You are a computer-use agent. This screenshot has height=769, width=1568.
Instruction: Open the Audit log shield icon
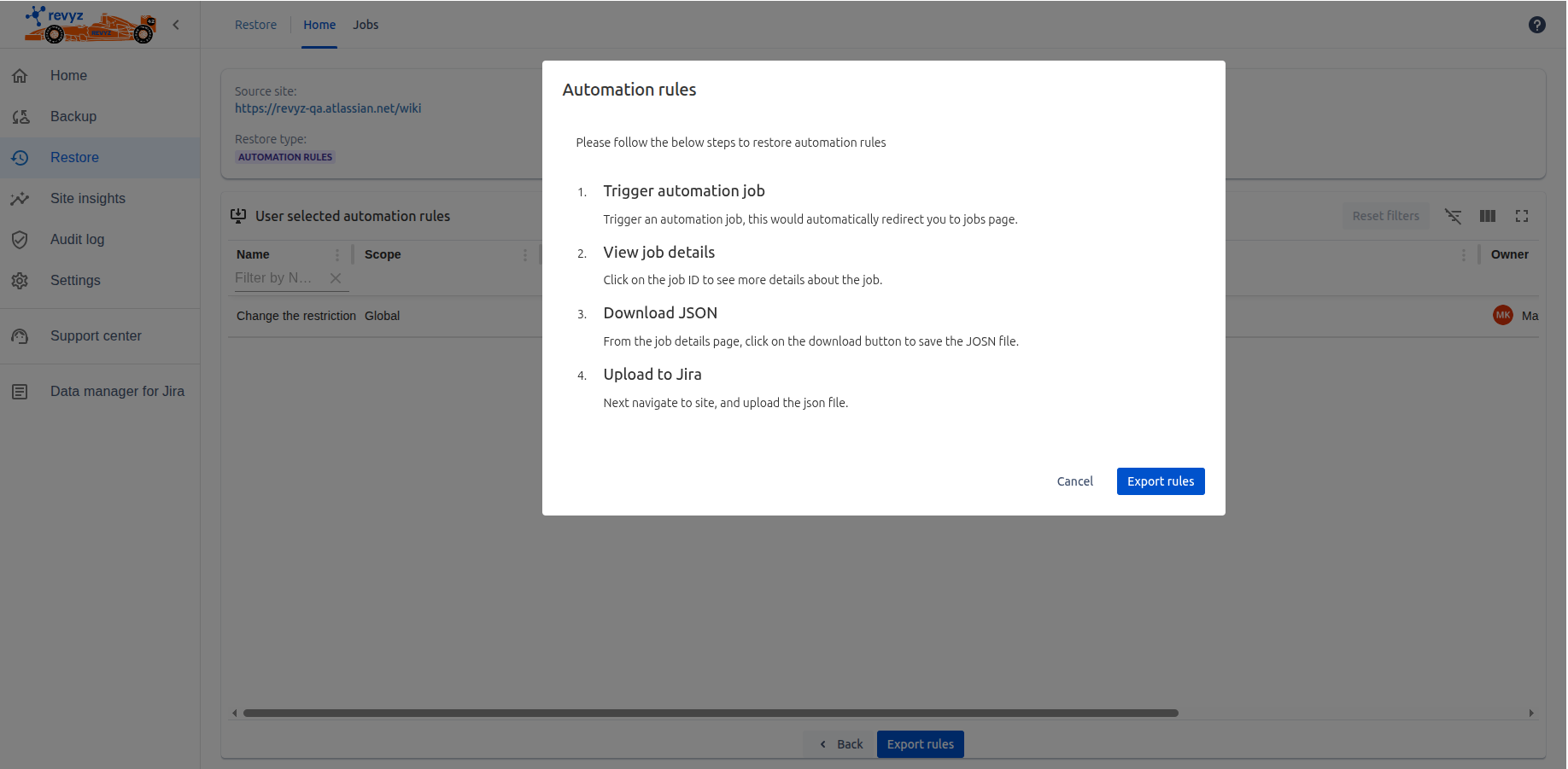click(x=20, y=239)
